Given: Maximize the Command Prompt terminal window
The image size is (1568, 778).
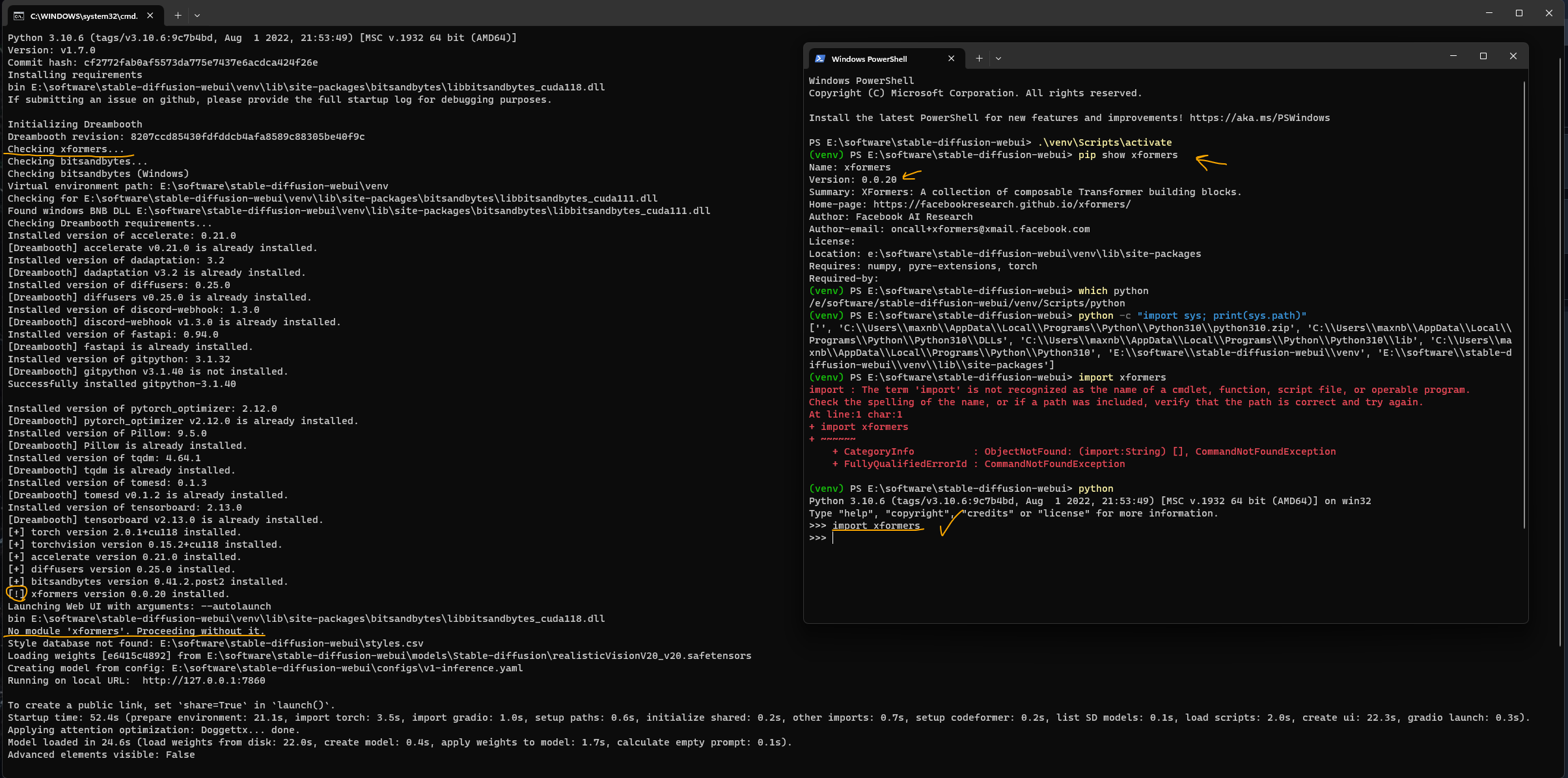Looking at the screenshot, I should pyautogui.click(x=1519, y=13).
